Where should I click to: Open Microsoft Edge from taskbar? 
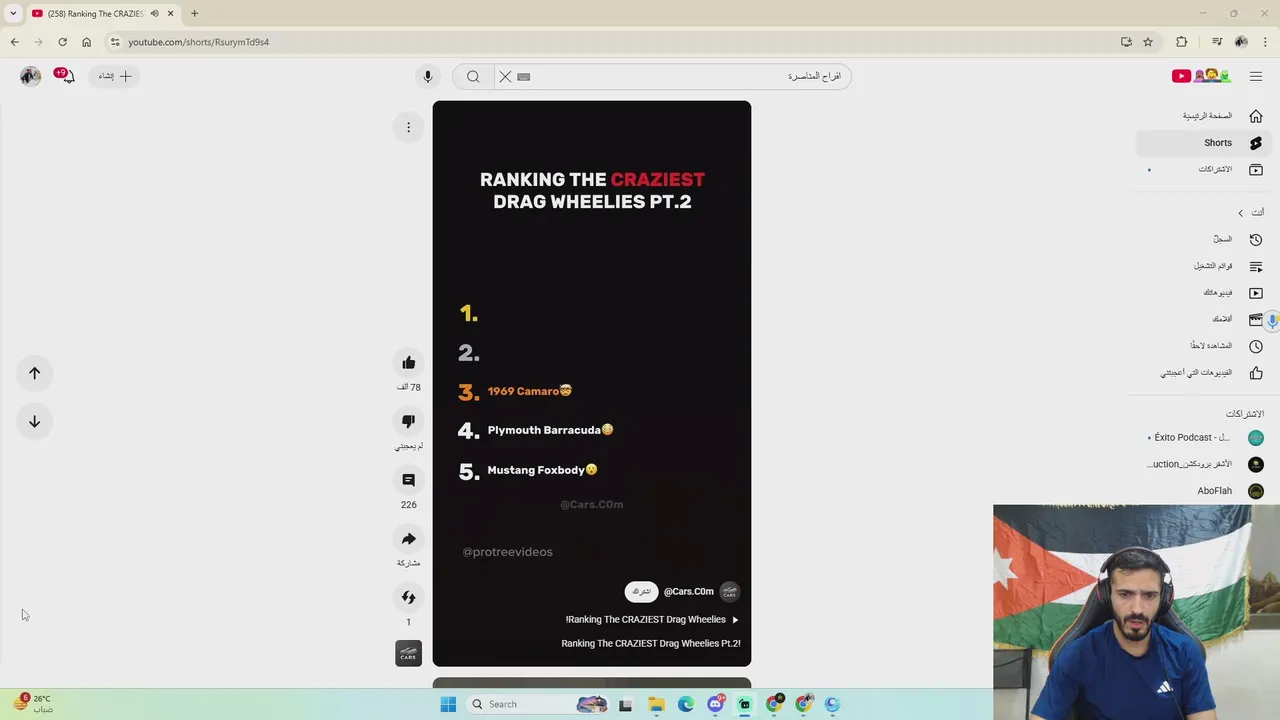[x=685, y=704]
